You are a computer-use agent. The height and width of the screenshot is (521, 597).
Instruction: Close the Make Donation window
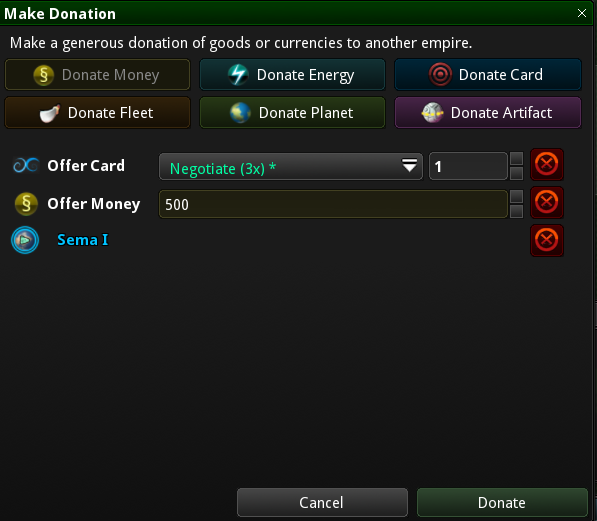tap(582, 13)
